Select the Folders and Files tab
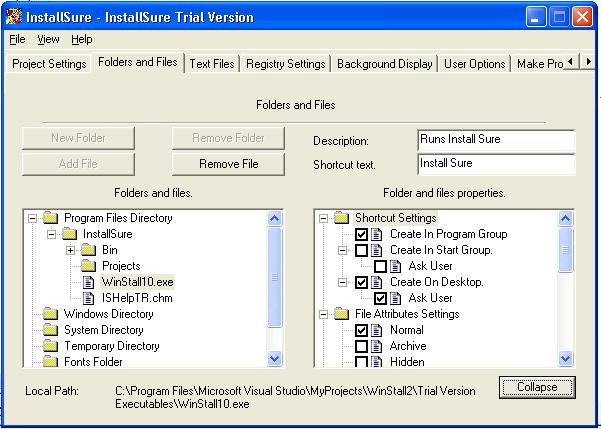Screen dimensions: 601x429 tap(138, 62)
